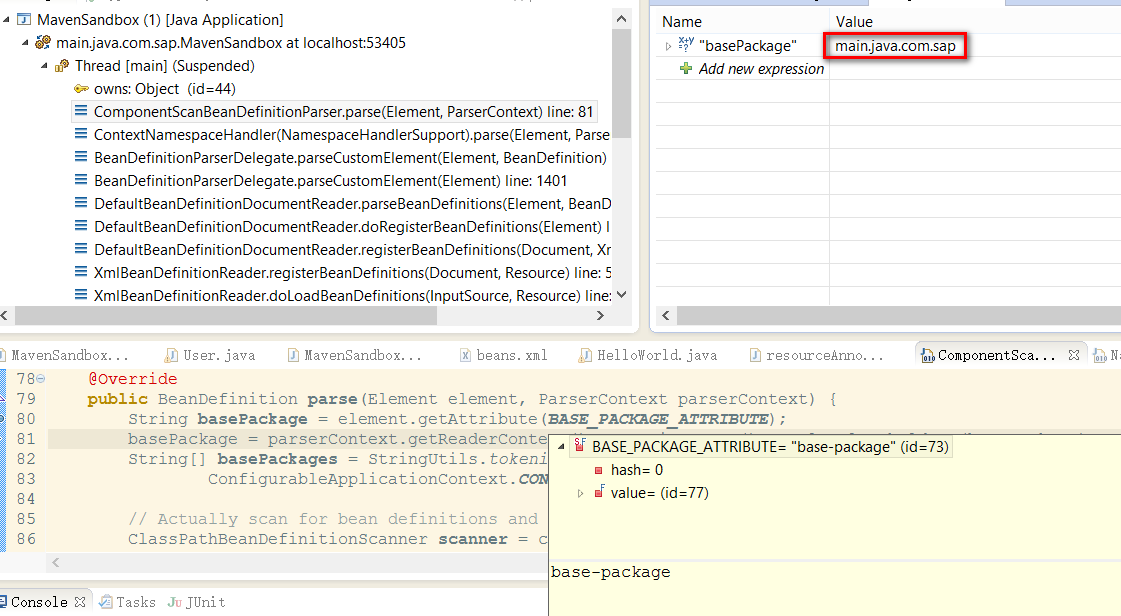Click the "basePackage" watch expression icon
Viewport: 1121px width, 616px height.
click(x=686, y=45)
